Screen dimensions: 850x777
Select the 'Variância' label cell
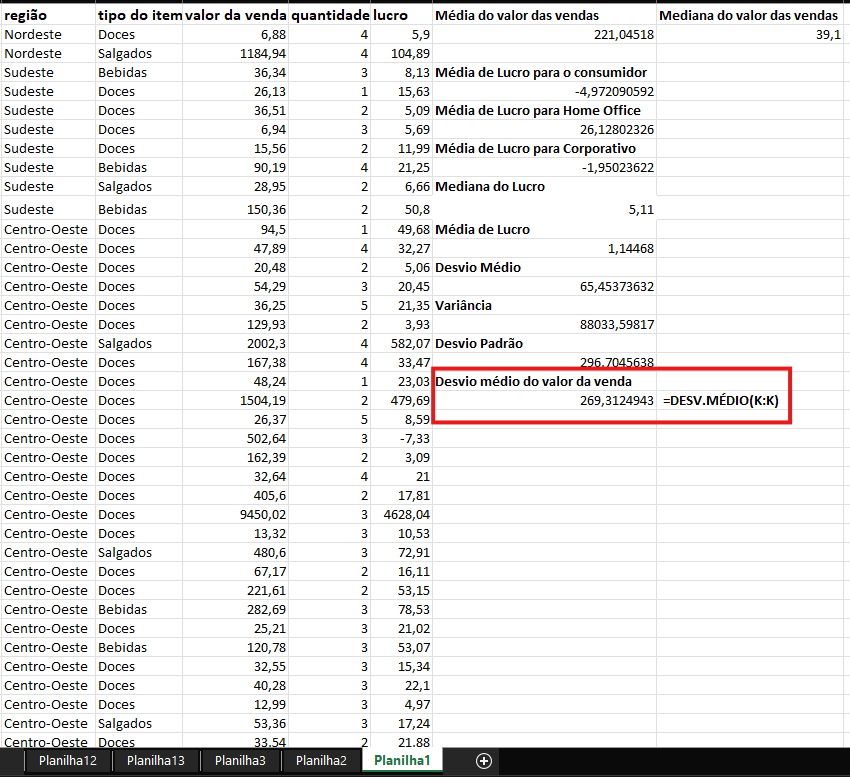(x=544, y=305)
